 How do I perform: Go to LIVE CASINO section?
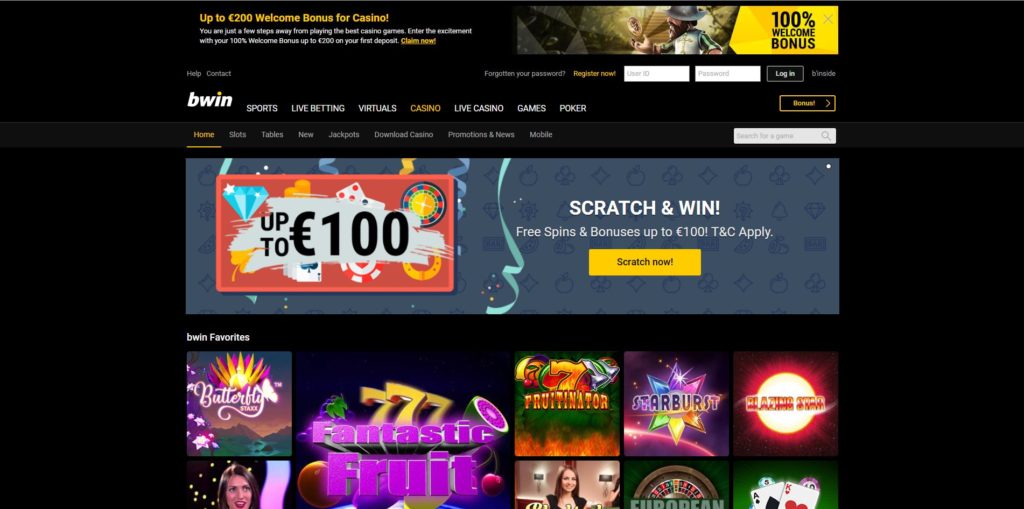[479, 108]
